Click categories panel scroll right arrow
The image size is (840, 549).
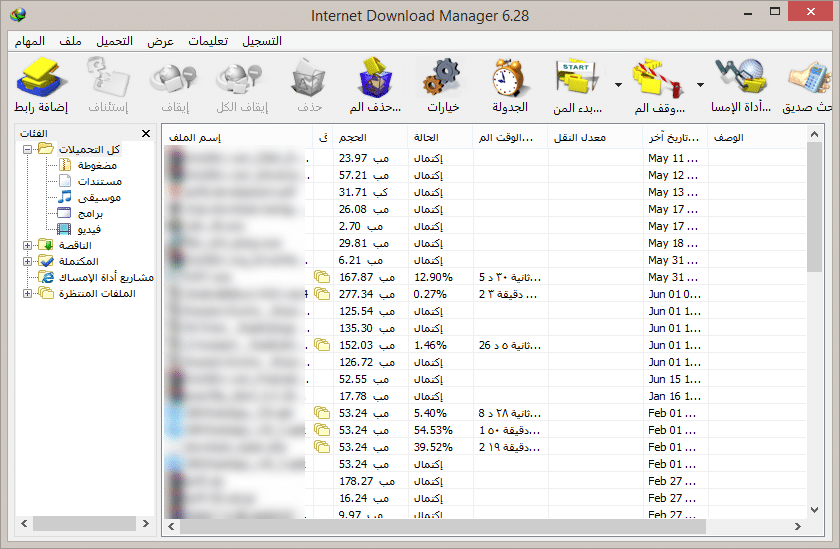pos(146,523)
